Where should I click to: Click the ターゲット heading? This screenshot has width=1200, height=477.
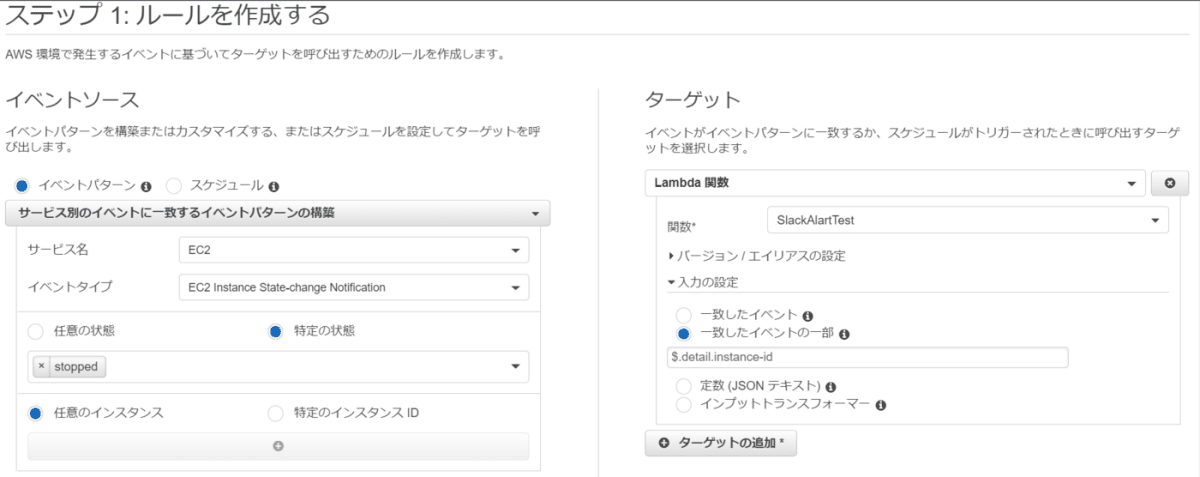[x=693, y=100]
